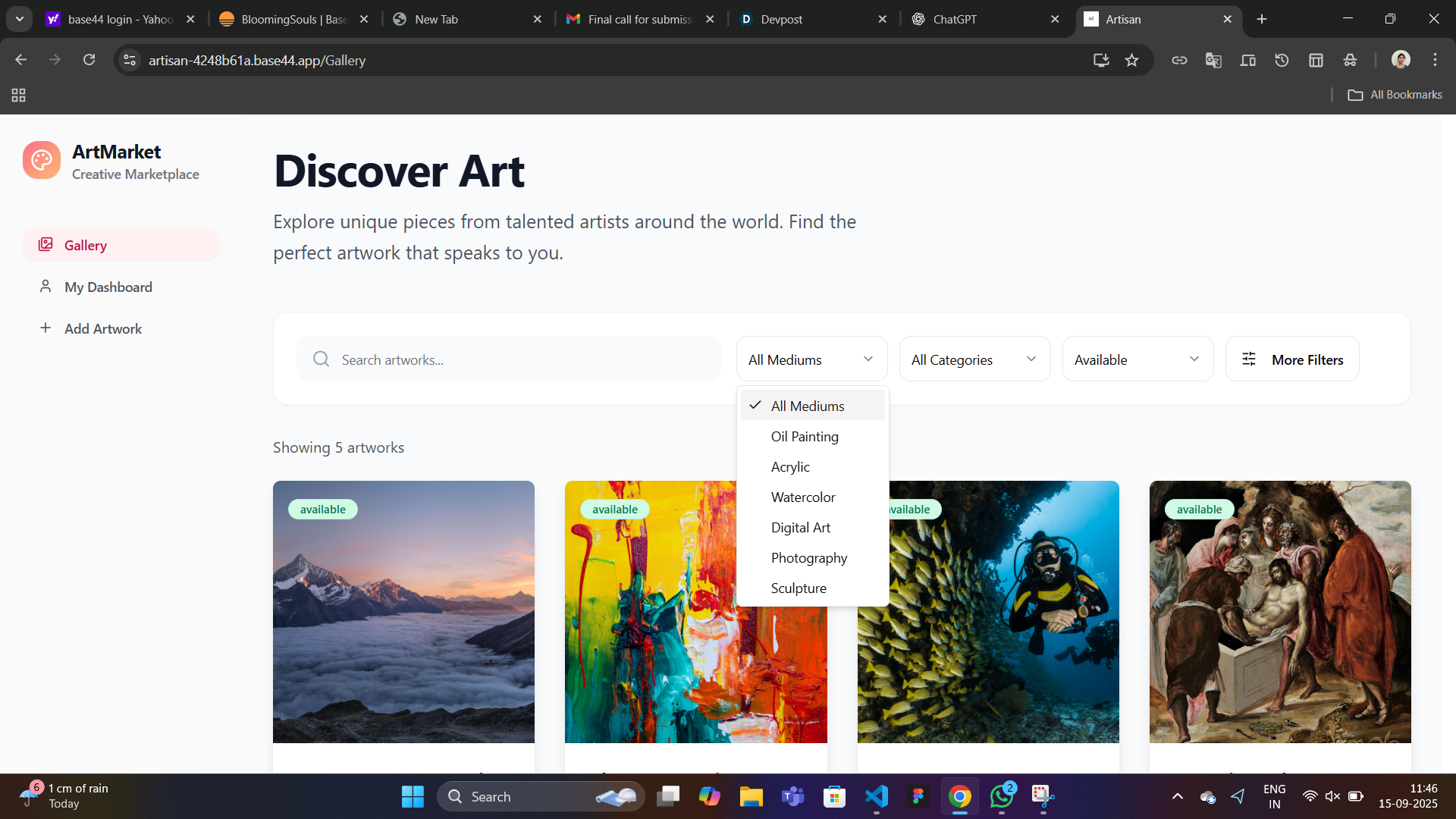Image resolution: width=1456 pixels, height=819 pixels.
Task: Click the search magnifier icon in artworks field
Action: click(x=321, y=359)
